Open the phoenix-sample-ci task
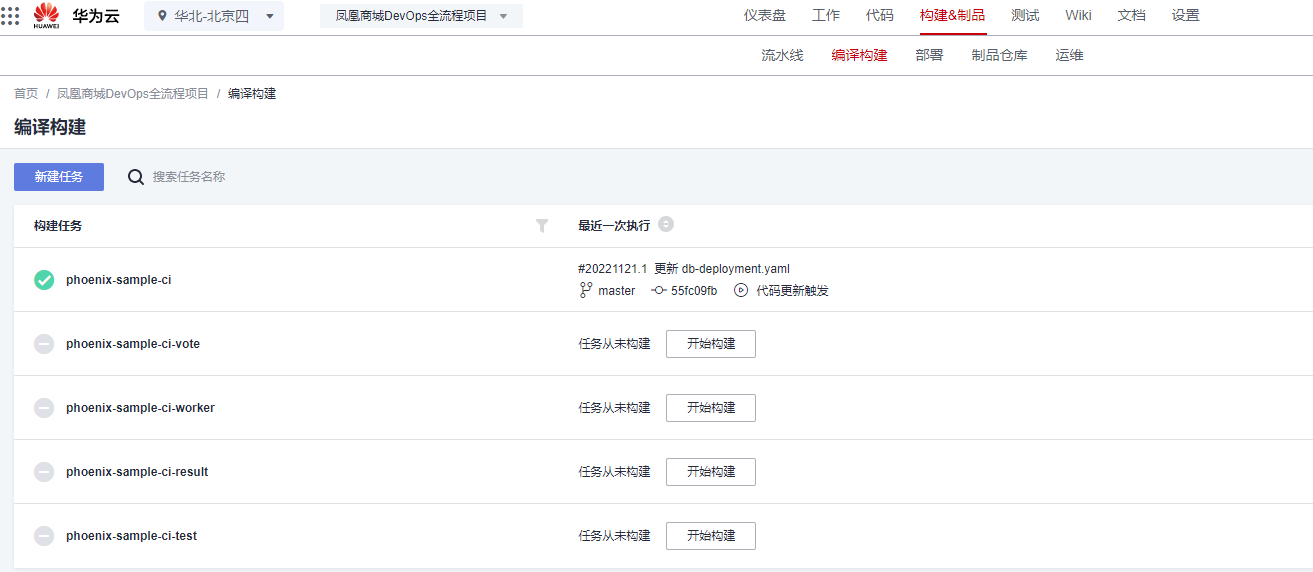Viewport: 1313px width, 572px height. click(x=119, y=280)
